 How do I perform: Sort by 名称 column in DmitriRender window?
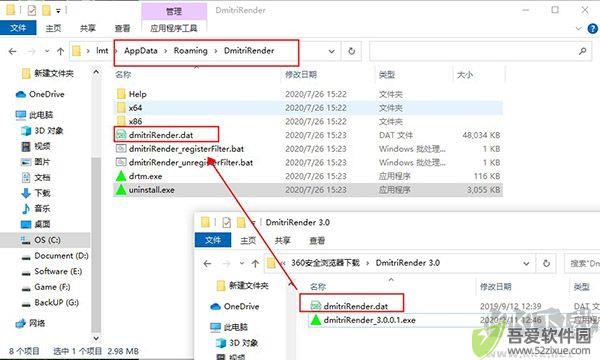[123, 75]
